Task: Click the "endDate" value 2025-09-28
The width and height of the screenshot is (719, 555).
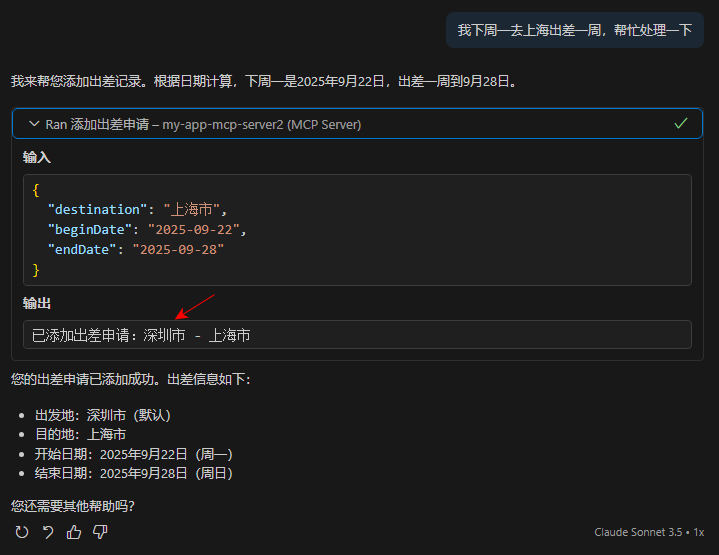Action: point(171,249)
